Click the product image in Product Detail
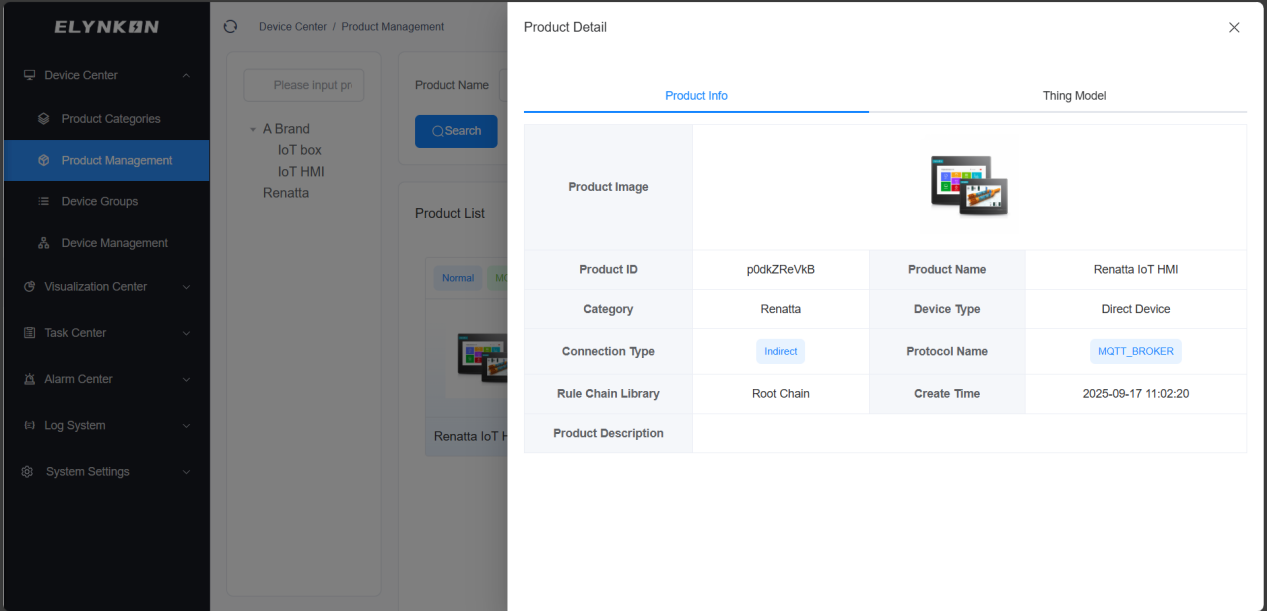The image size is (1267, 611). click(969, 186)
